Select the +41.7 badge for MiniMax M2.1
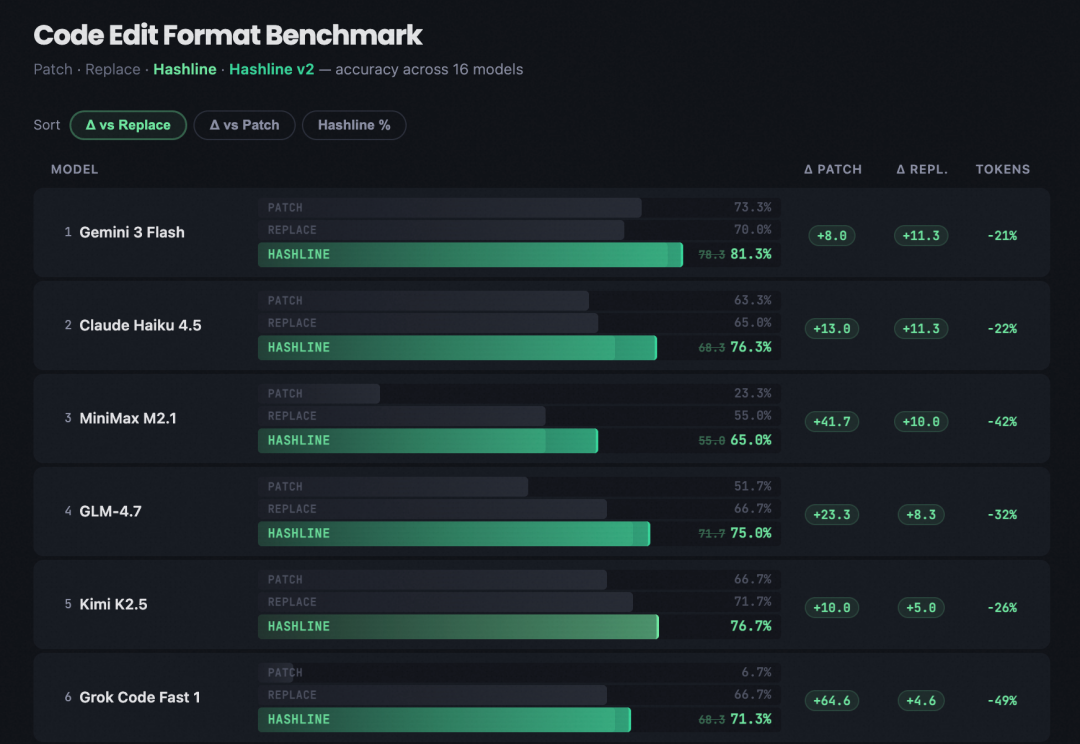The width and height of the screenshot is (1080, 744). point(832,421)
